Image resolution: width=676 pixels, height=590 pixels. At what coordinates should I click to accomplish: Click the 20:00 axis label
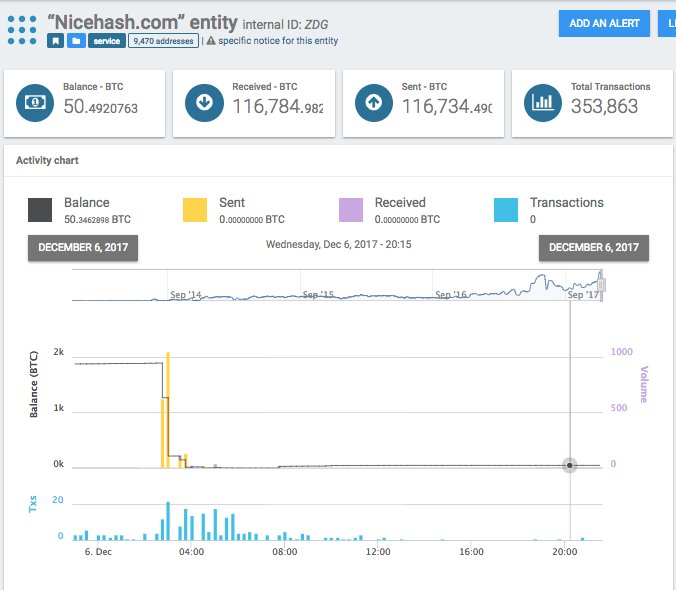coord(565,552)
